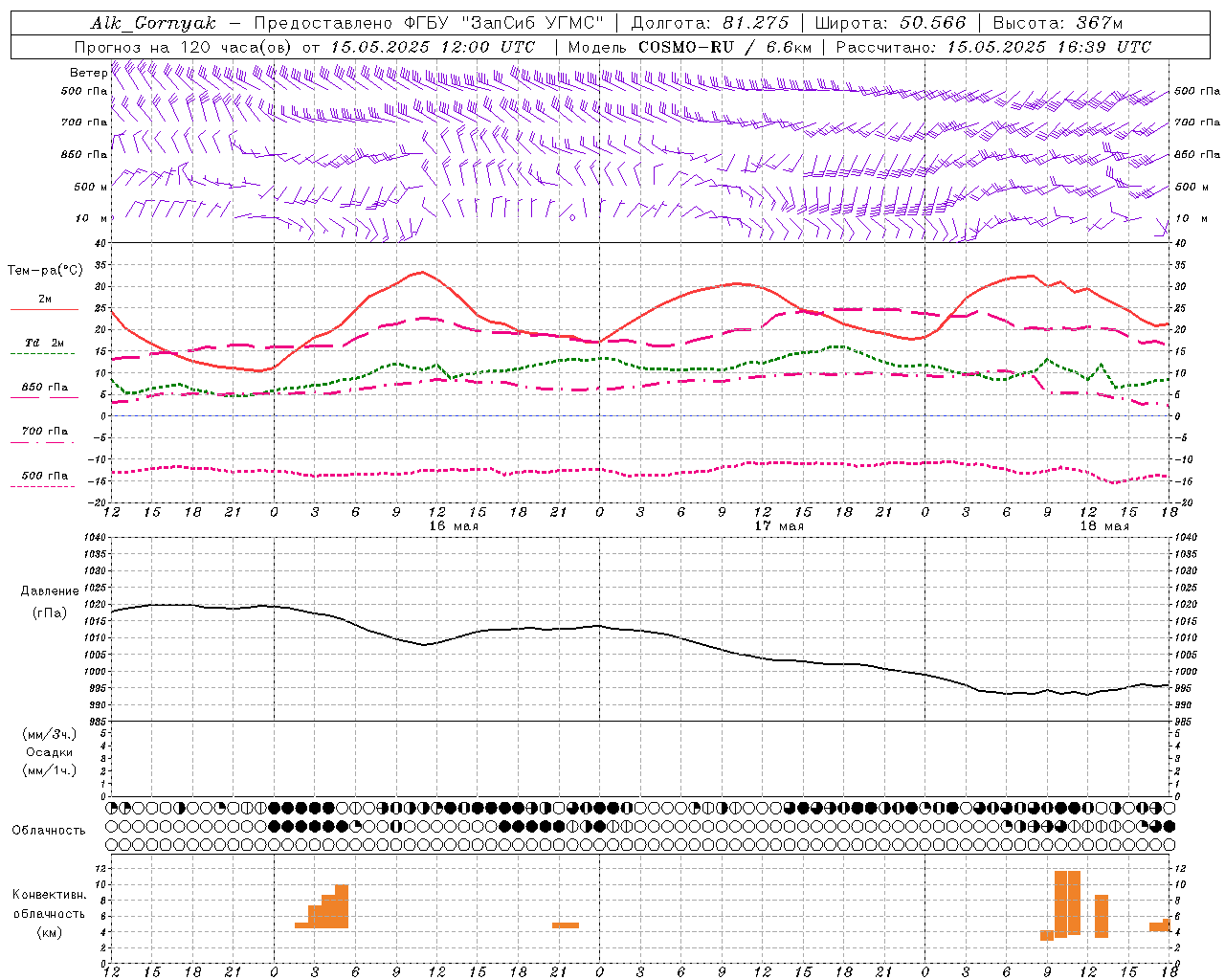1225x980 pixels.
Task: Click the "Рассчитано: 15.05.2025 16:39 UTC" timestamp
Action: (x=993, y=47)
